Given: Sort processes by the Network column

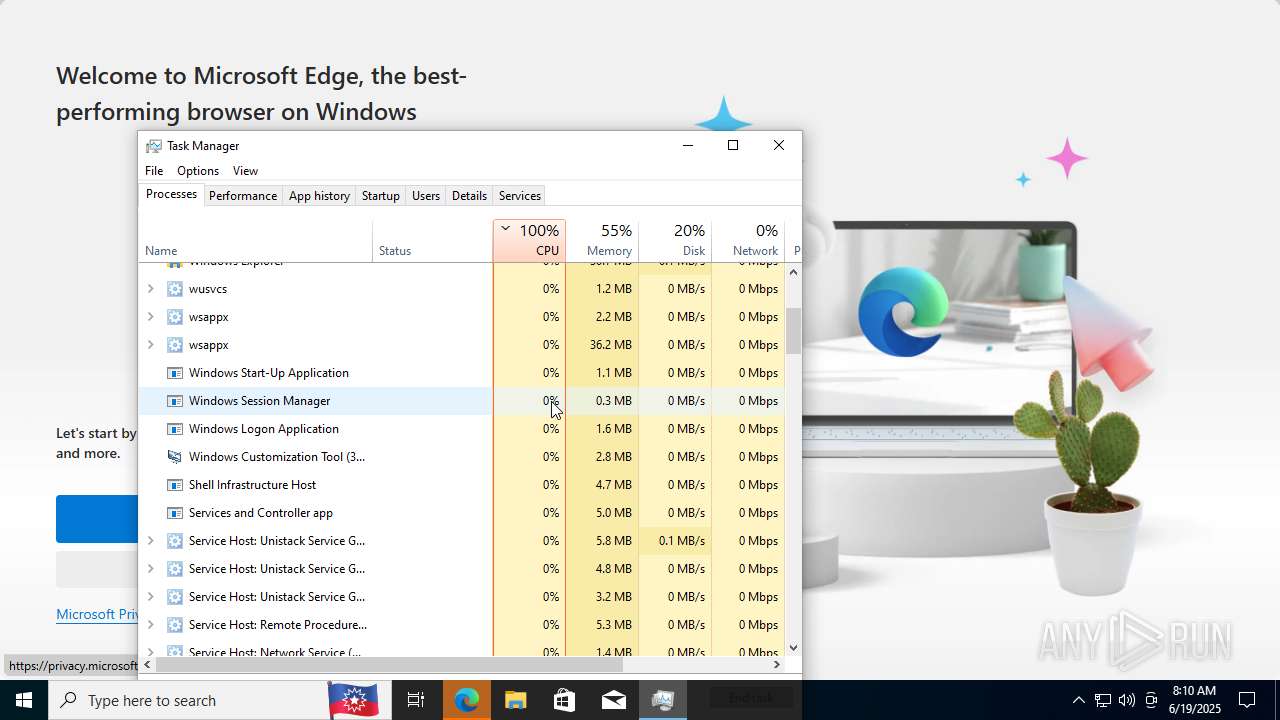Looking at the screenshot, I should [x=748, y=241].
